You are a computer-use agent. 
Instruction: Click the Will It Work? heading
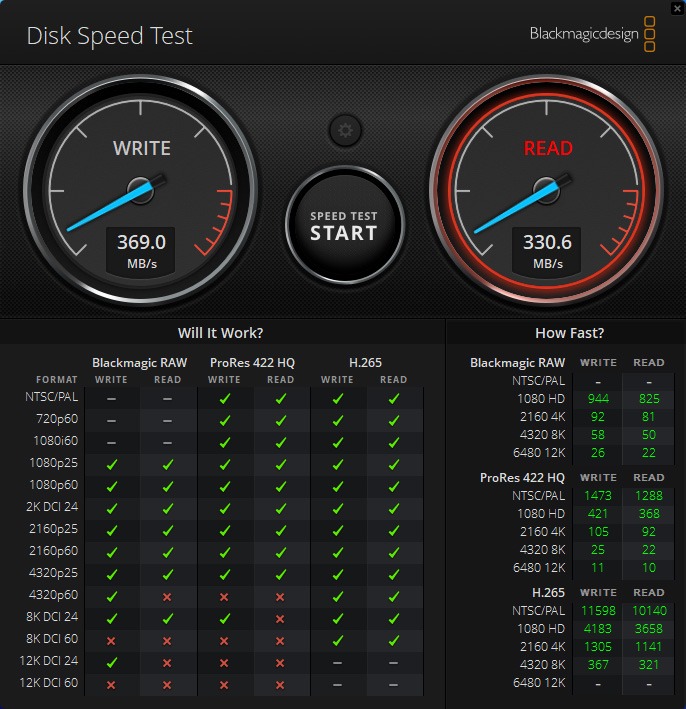tap(220, 333)
